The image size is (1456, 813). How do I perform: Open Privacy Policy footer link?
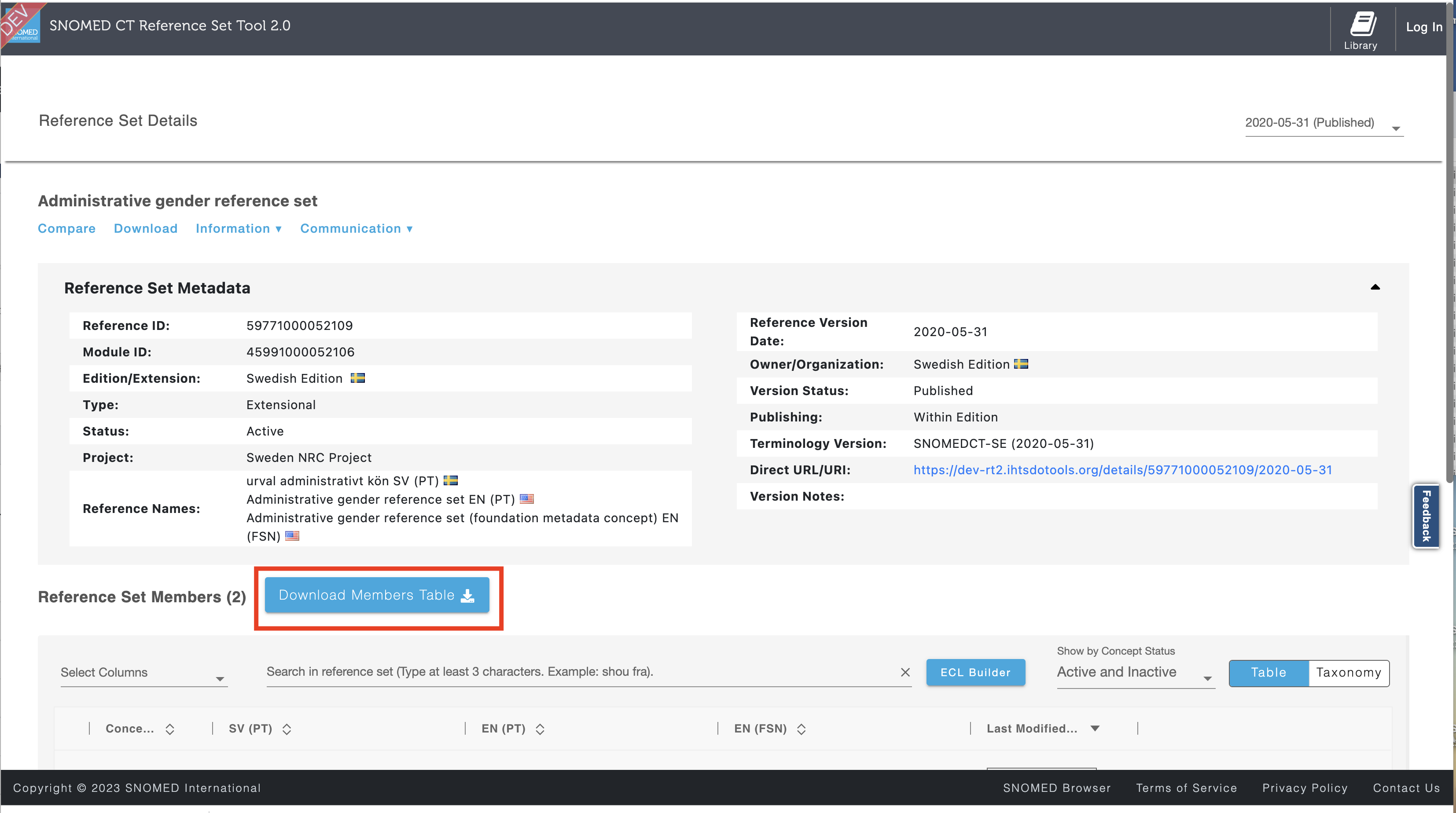coord(1305,787)
